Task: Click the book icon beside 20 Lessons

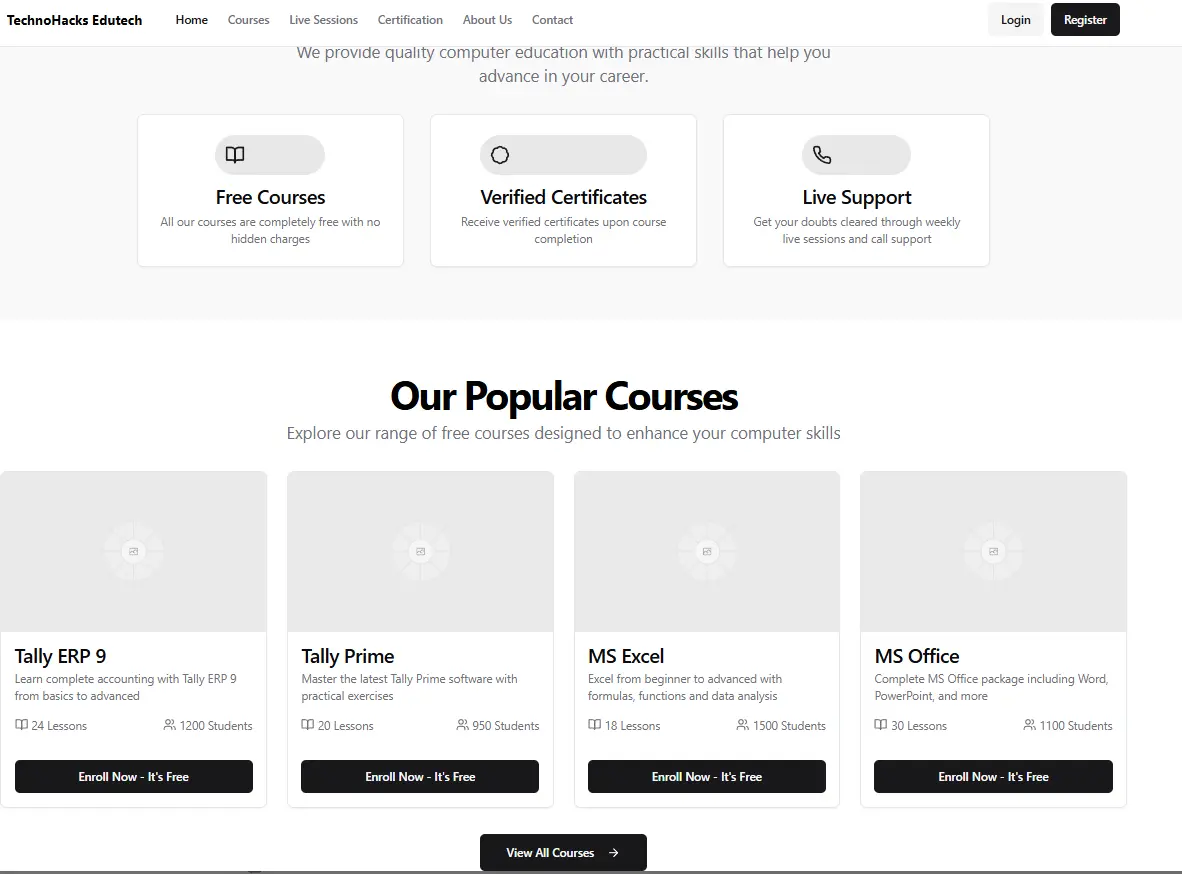Action: (308, 725)
